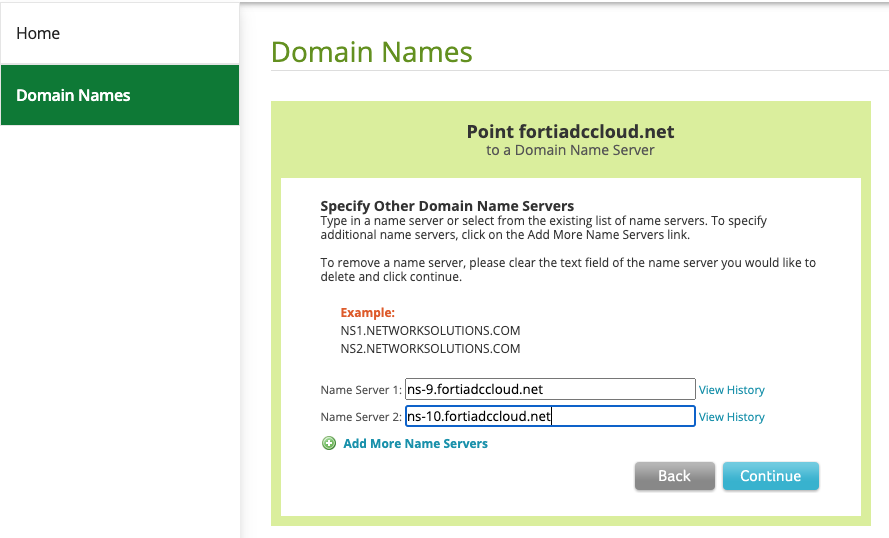Click the orange Example label
Image resolution: width=889 pixels, height=538 pixels.
(367, 312)
